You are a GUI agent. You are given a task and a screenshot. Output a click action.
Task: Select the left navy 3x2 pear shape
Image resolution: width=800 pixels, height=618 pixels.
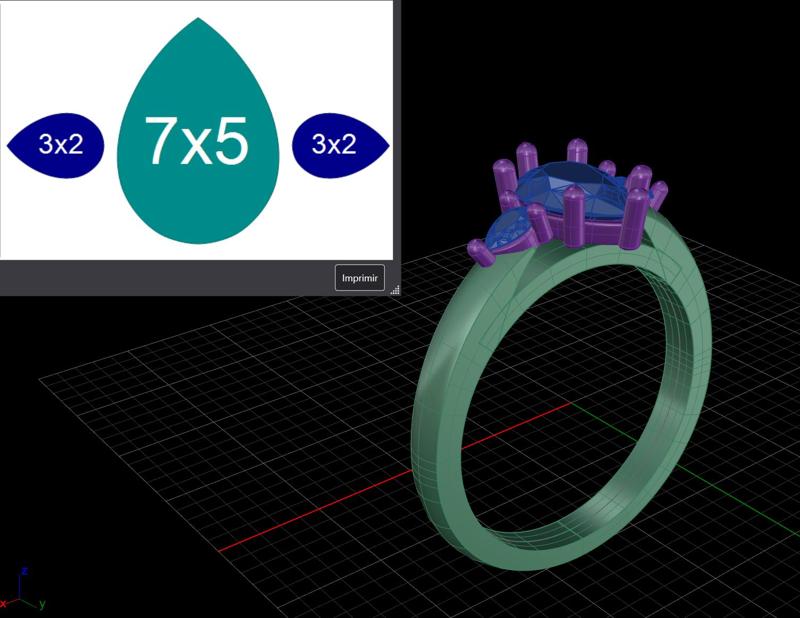(x=56, y=145)
